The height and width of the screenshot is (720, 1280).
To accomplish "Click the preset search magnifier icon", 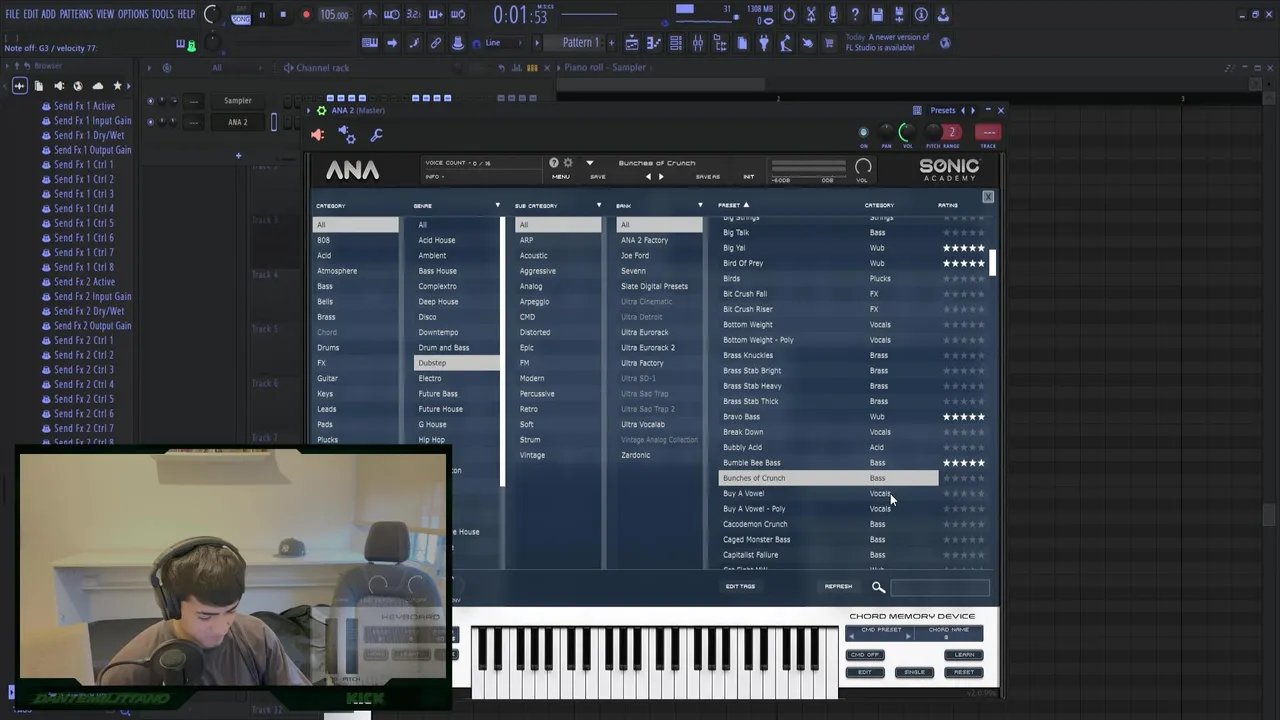I will click(878, 587).
